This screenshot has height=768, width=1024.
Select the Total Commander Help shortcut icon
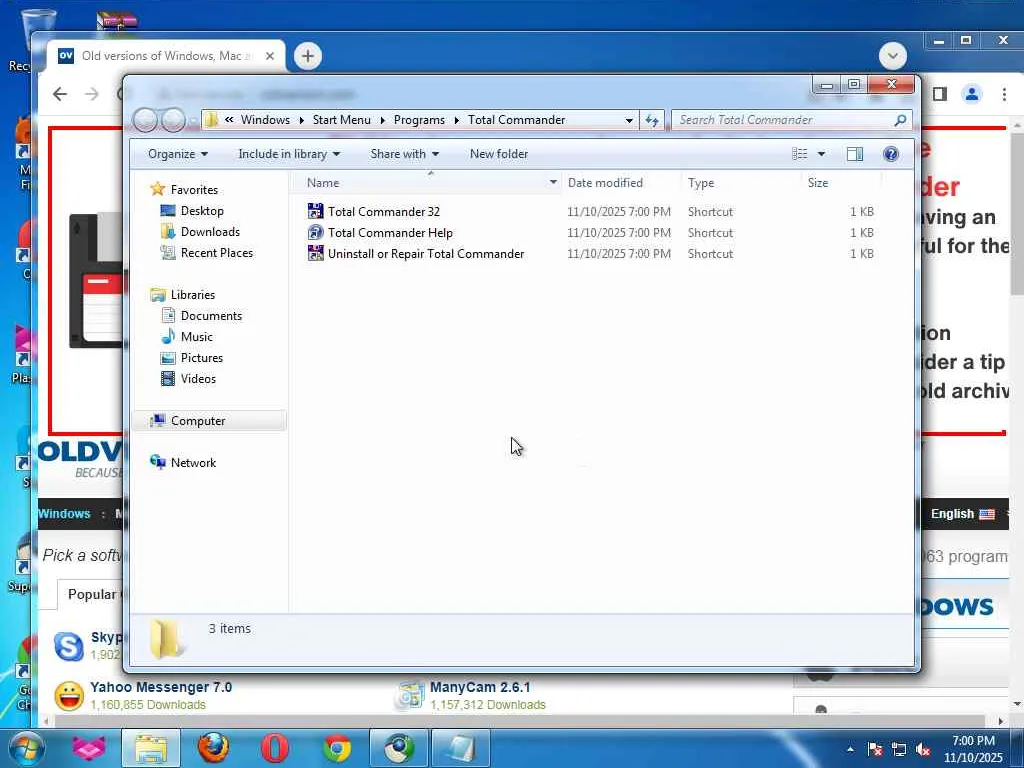[315, 232]
